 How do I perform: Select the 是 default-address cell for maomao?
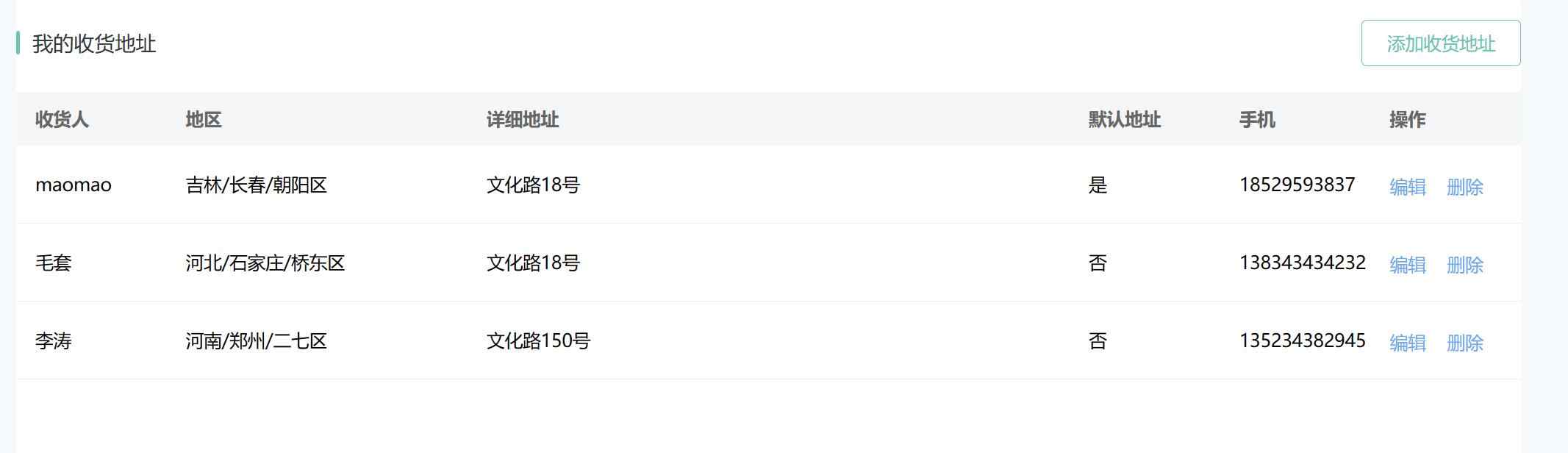[x=1098, y=185]
